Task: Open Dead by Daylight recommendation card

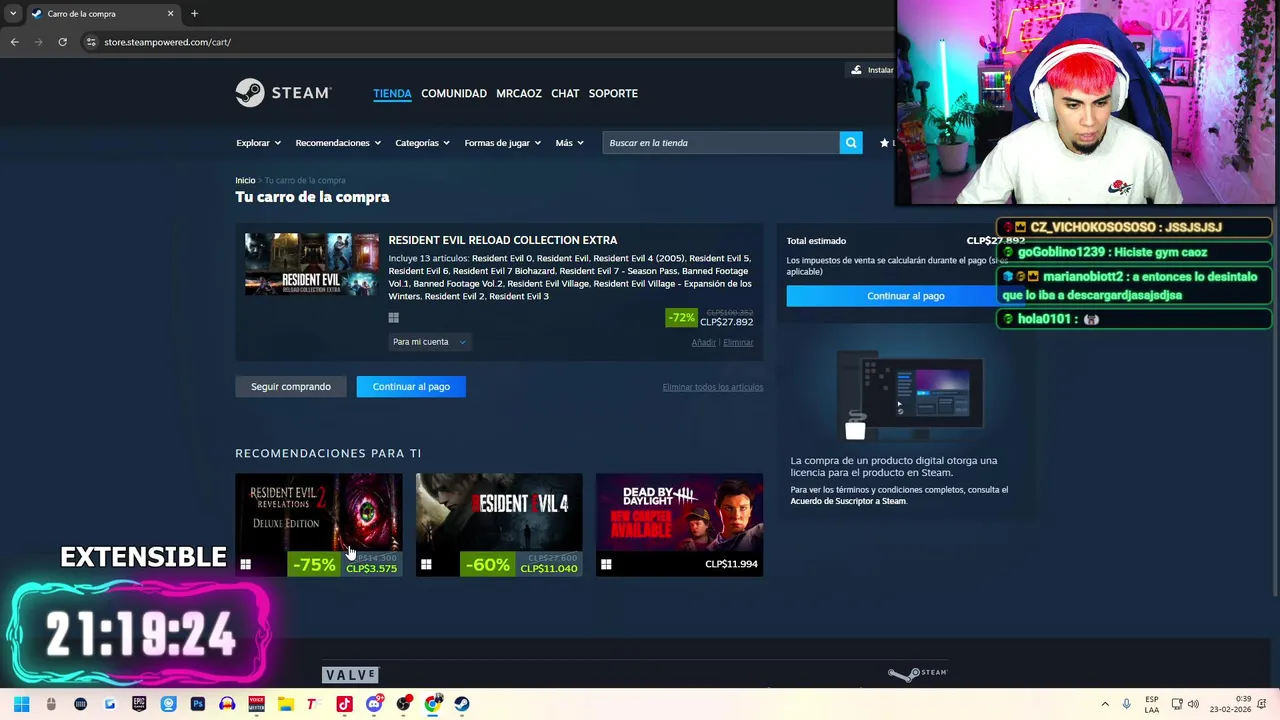Action: tap(679, 525)
